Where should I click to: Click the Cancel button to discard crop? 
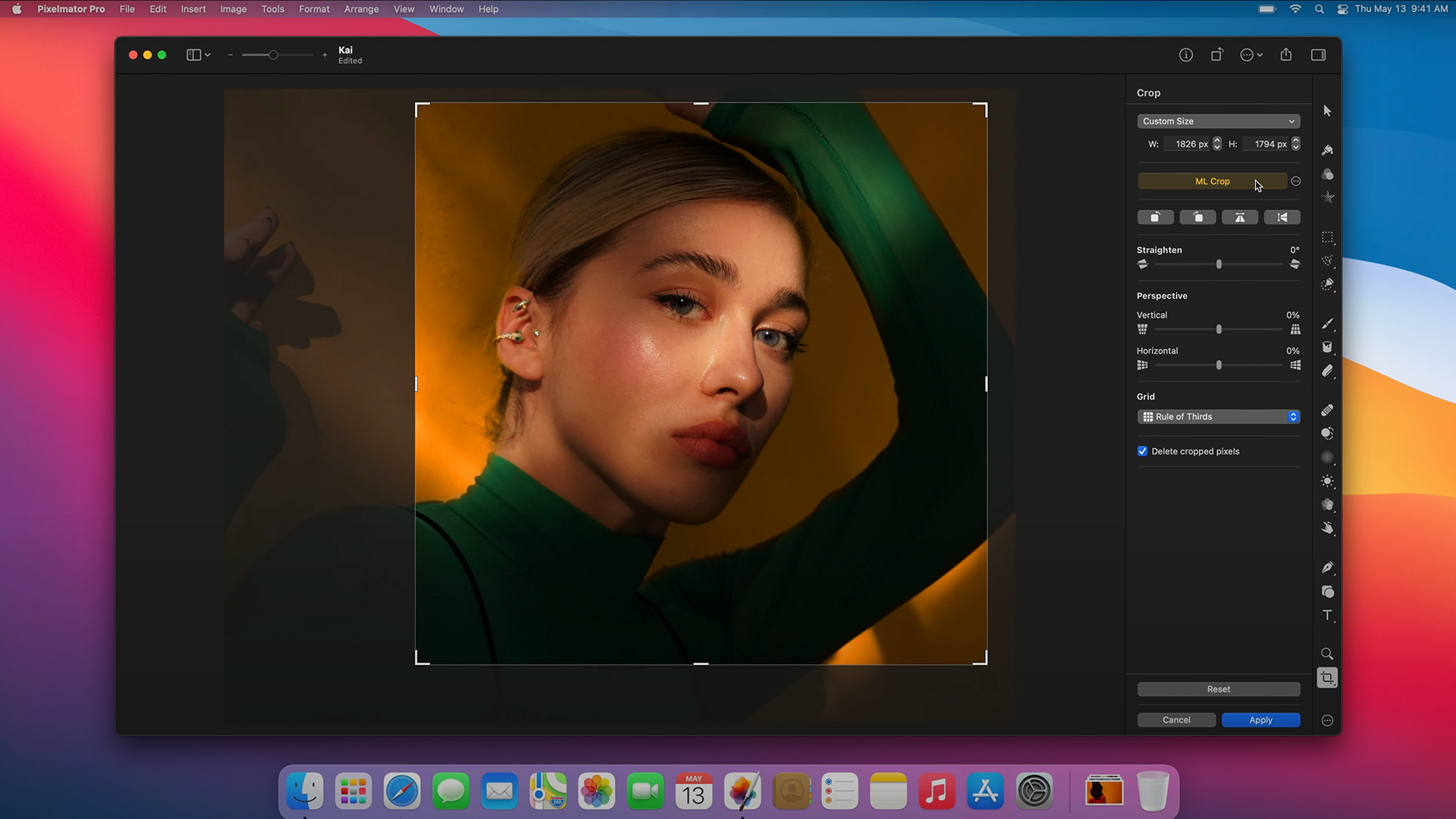(x=1177, y=719)
